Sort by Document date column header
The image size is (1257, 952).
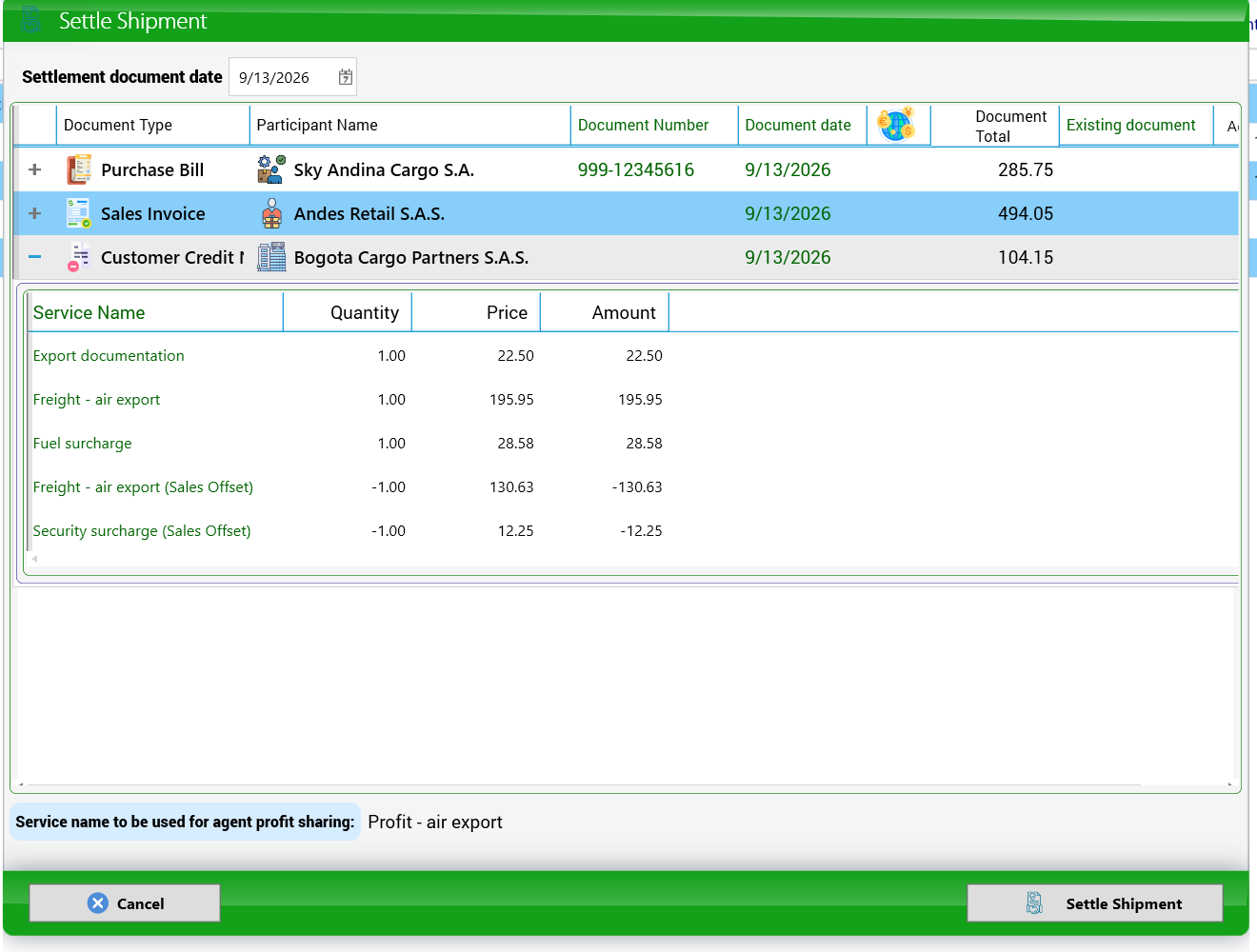tap(803, 125)
